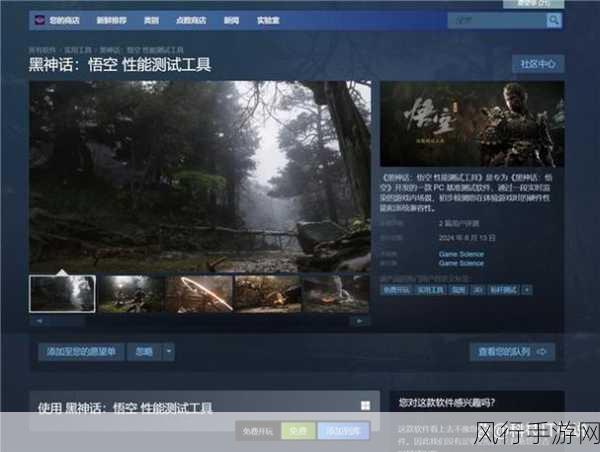Open 点数商店 points shop tab
This screenshot has height=452, width=600.
[191, 20]
